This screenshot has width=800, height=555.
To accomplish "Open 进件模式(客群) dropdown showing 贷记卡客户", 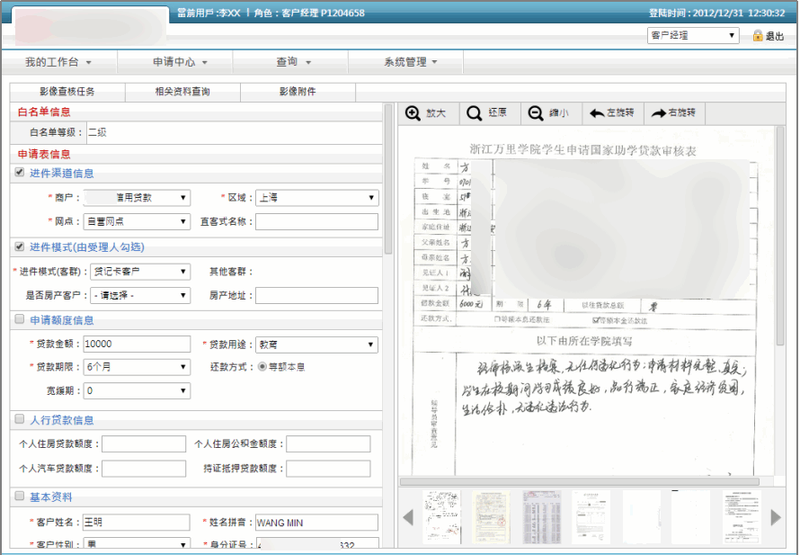I will tap(140, 271).
